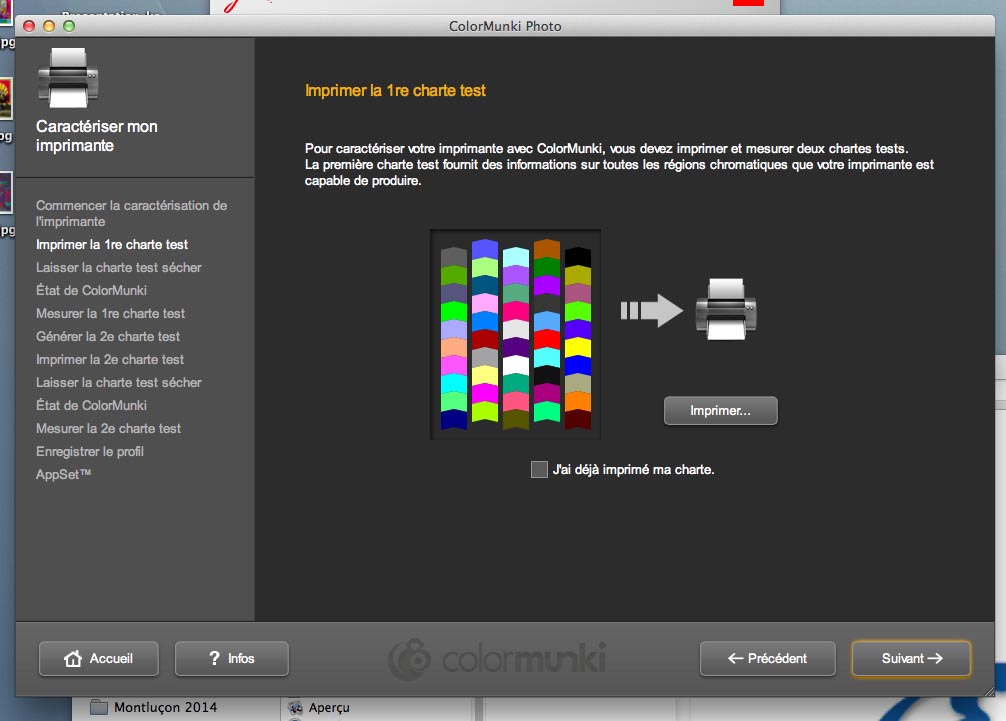The image size is (1006, 721).
Task: Click the printer icon above Caractériser mon imprimante
Action: click(68, 78)
